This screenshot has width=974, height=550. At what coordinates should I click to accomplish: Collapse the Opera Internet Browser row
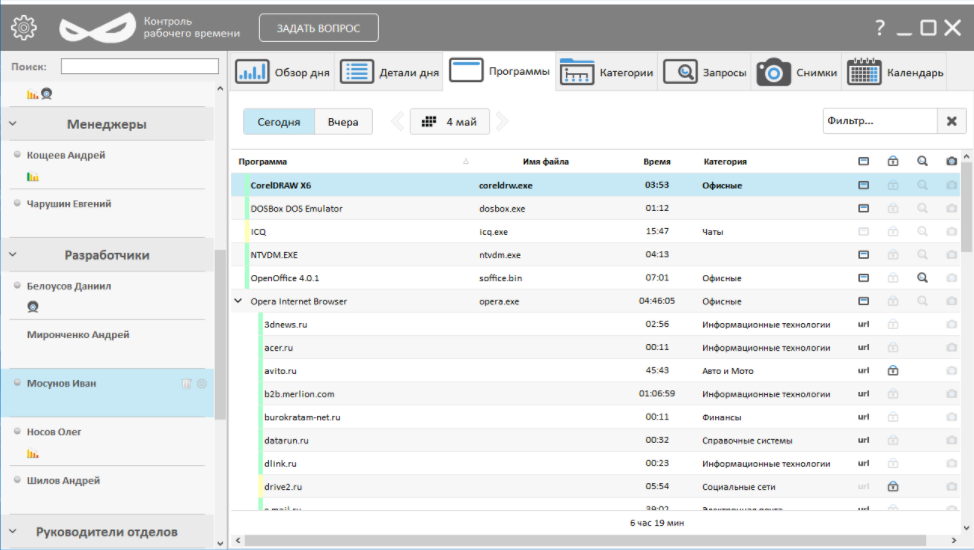(x=238, y=301)
